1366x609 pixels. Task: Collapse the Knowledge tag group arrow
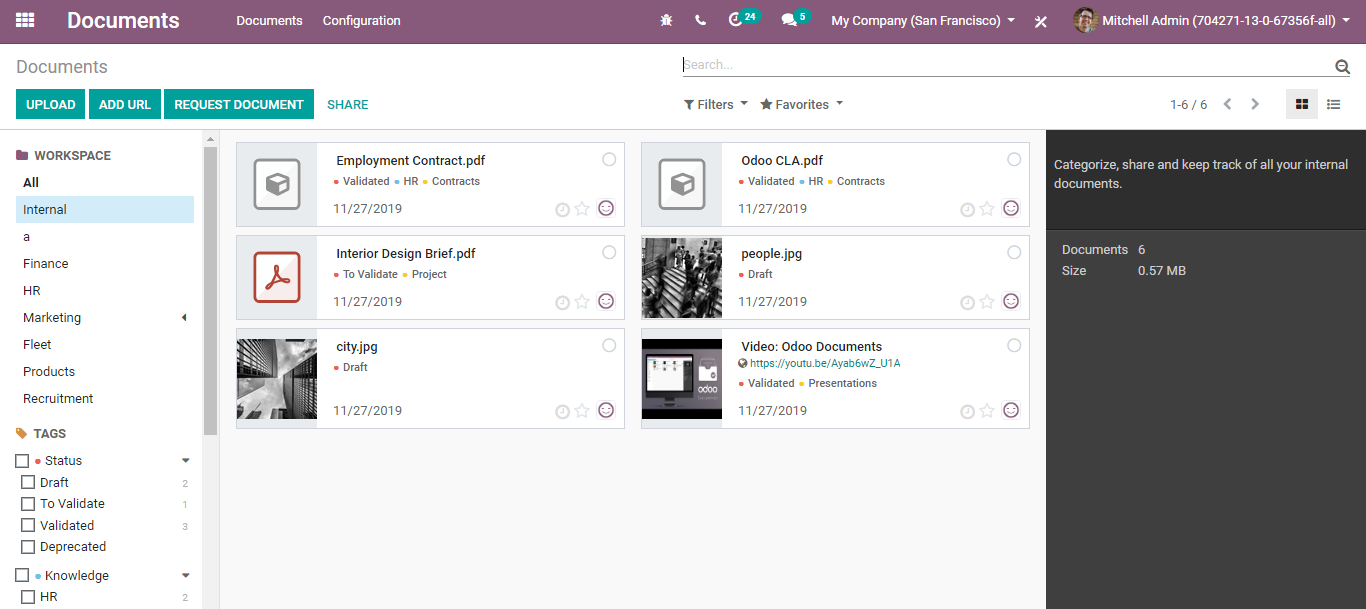[x=186, y=576]
